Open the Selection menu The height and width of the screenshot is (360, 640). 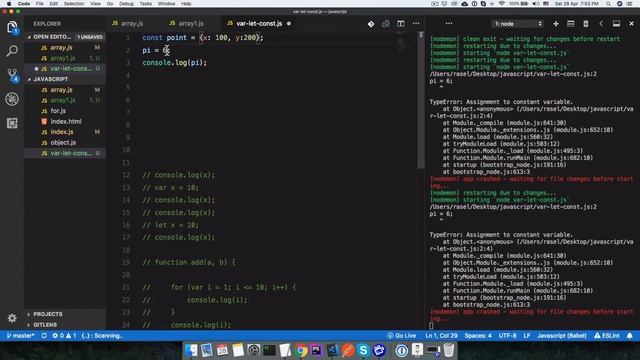tap(73, 4)
